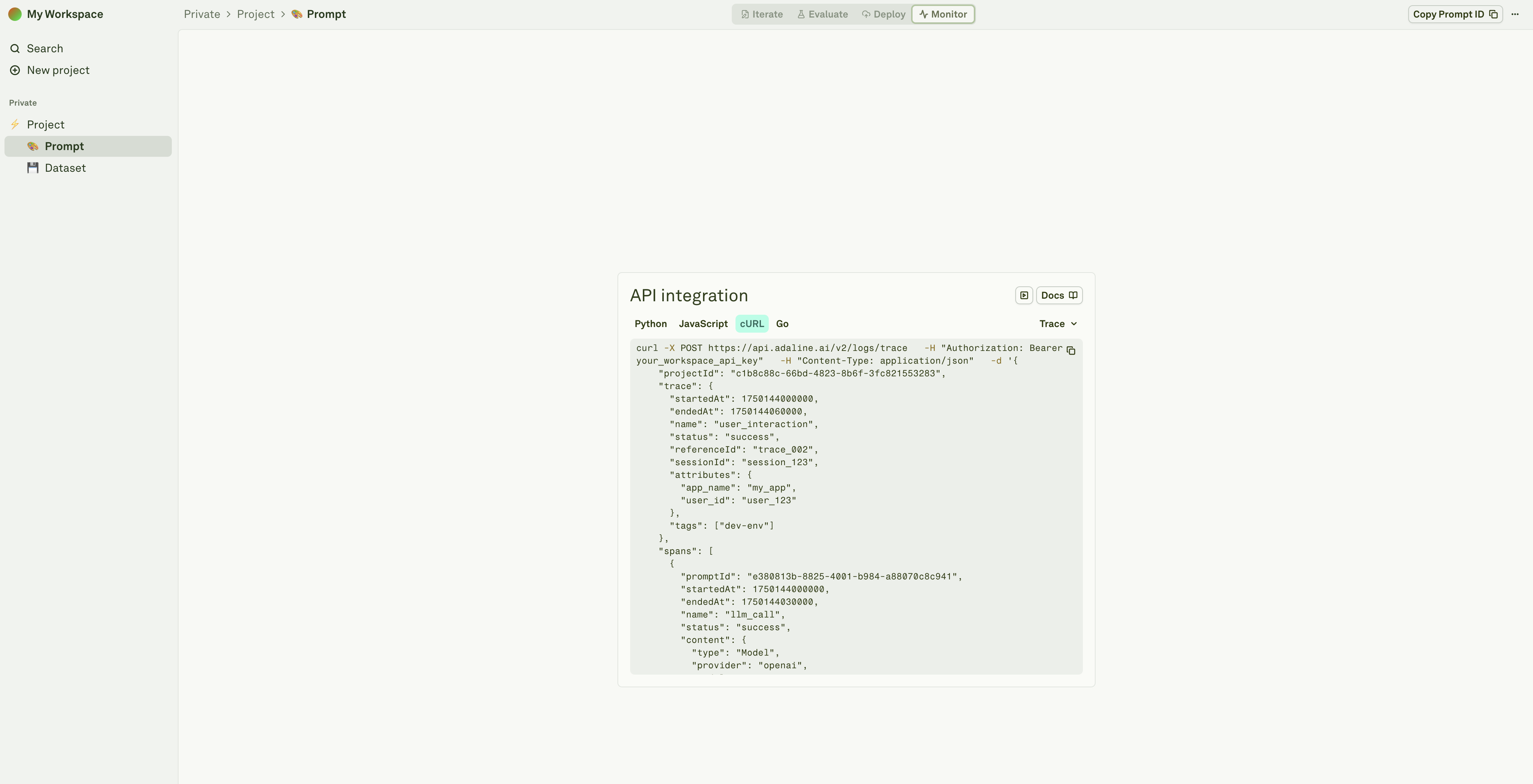Switch the code sample to Go
Screen dimensions: 1533x784
(782, 324)
